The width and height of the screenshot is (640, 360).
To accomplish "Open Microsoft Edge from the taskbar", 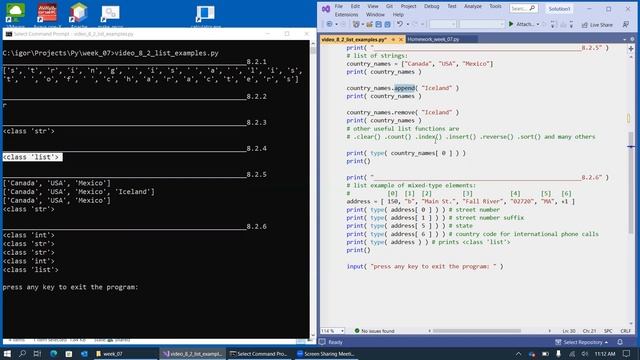I will (53, 353).
